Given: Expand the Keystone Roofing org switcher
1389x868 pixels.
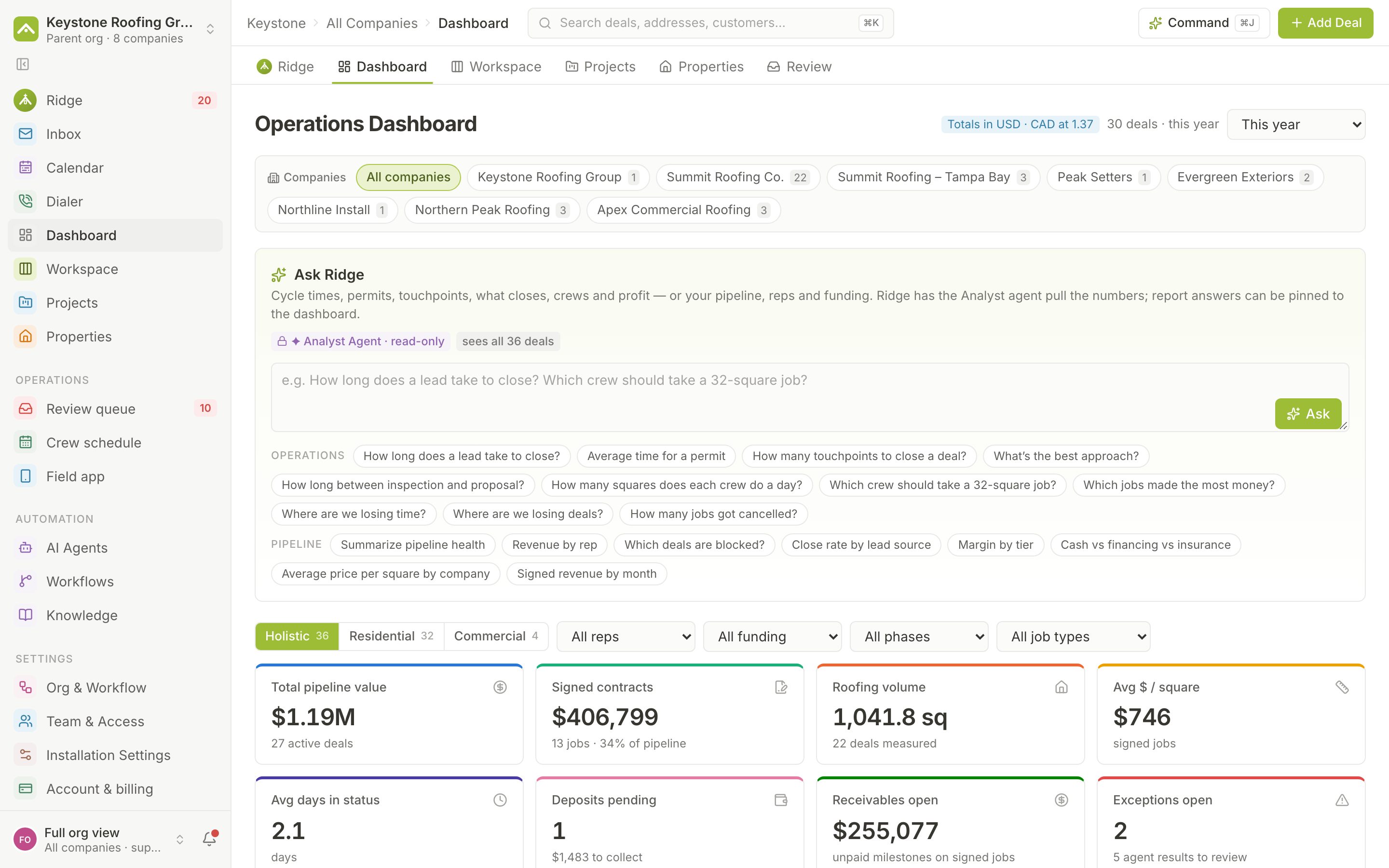Looking at the screenshot, I should click(x=115, y=29).
